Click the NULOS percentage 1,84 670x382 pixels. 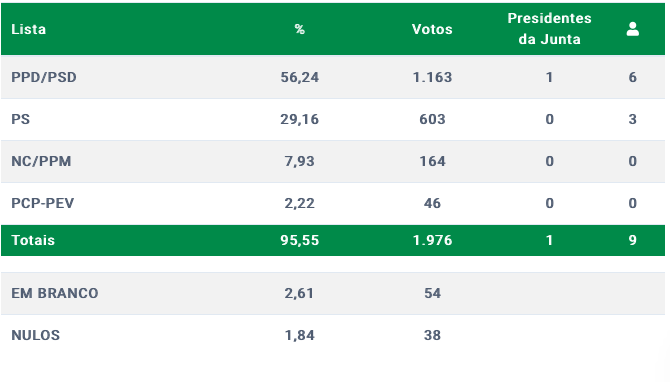tap(300, 335)
